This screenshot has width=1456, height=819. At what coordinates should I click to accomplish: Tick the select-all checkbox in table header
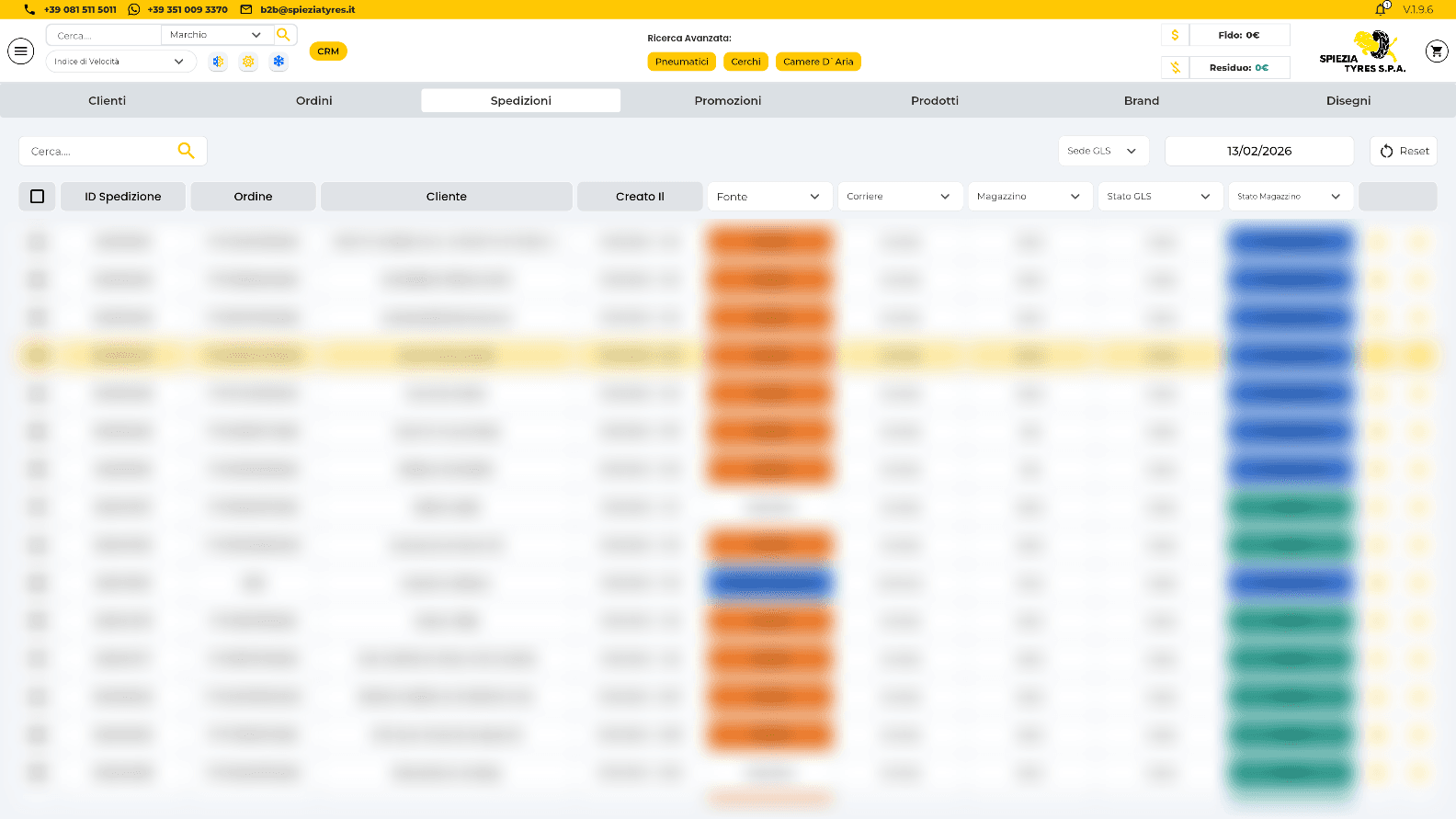coord(38,197)
